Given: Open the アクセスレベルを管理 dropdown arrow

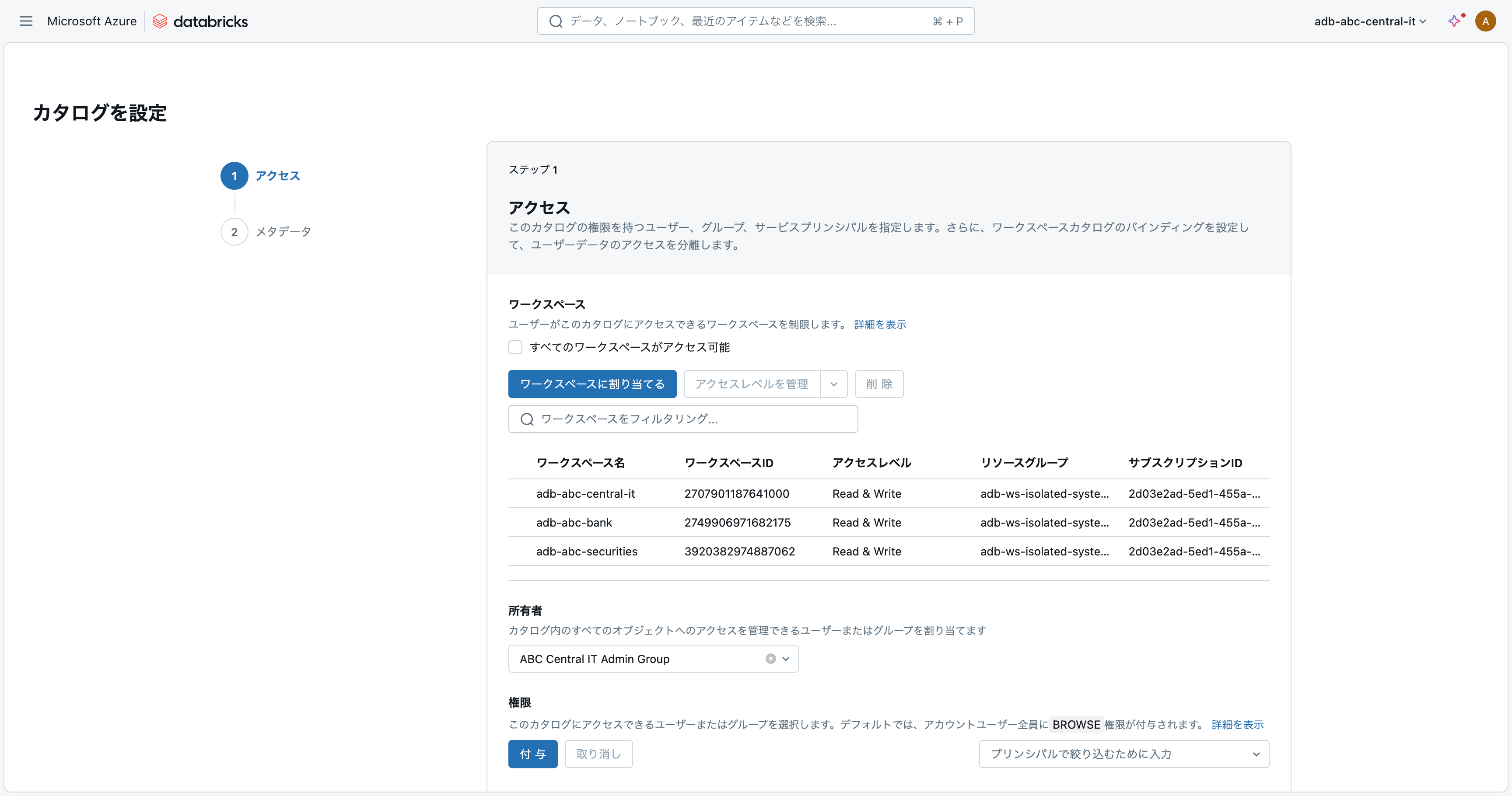Looking at the screenshot, I should pyautogui.click(x=833, y=384).
